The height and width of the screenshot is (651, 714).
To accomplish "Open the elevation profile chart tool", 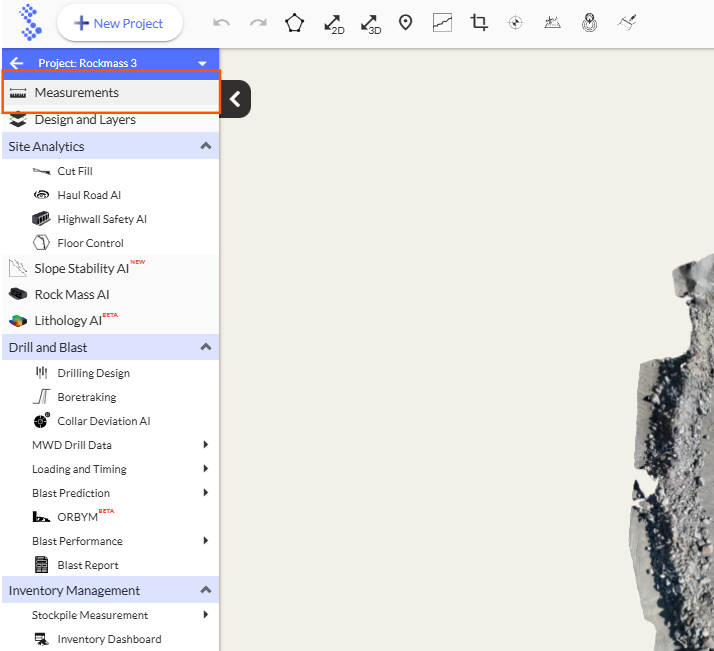I will pos(442,23).
